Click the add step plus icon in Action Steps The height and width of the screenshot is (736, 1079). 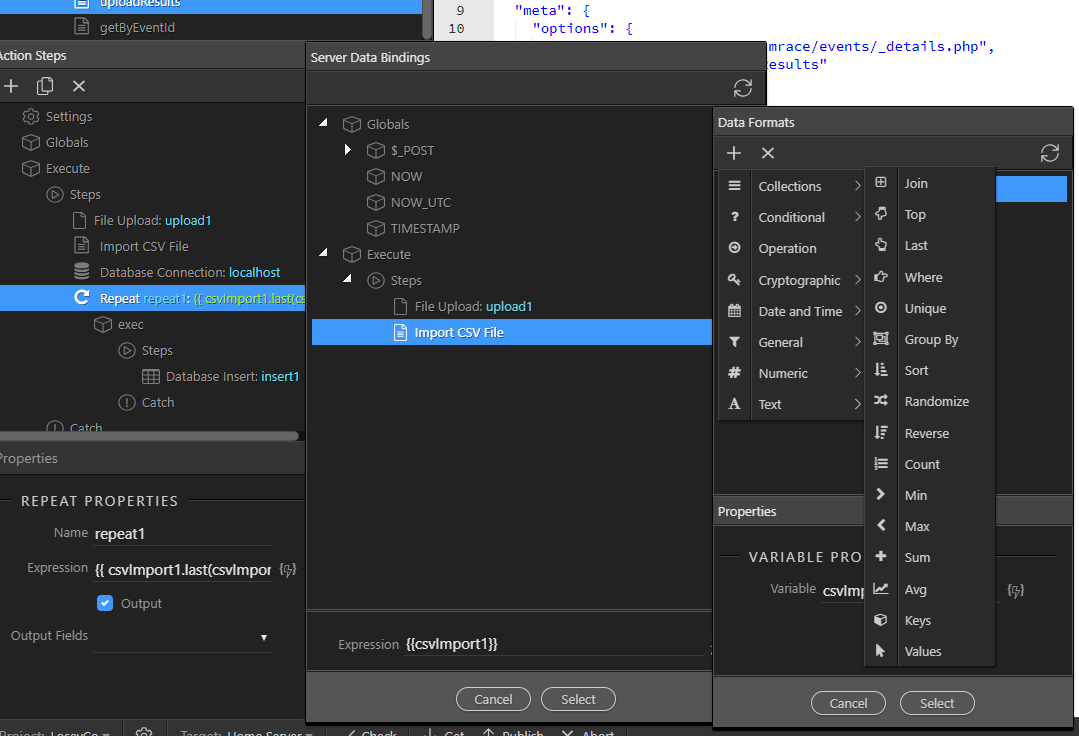click(12, 87)
